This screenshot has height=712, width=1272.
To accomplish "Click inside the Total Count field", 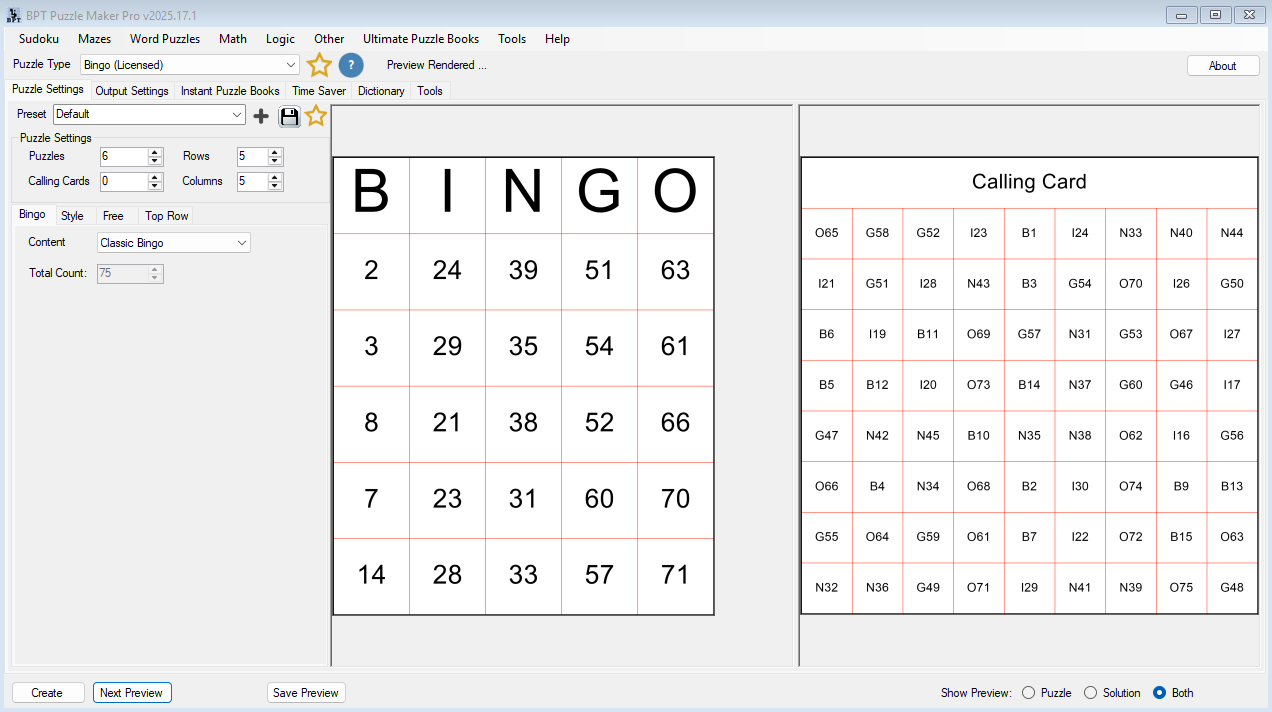I will pyautogui.click(x=120, y=272).
